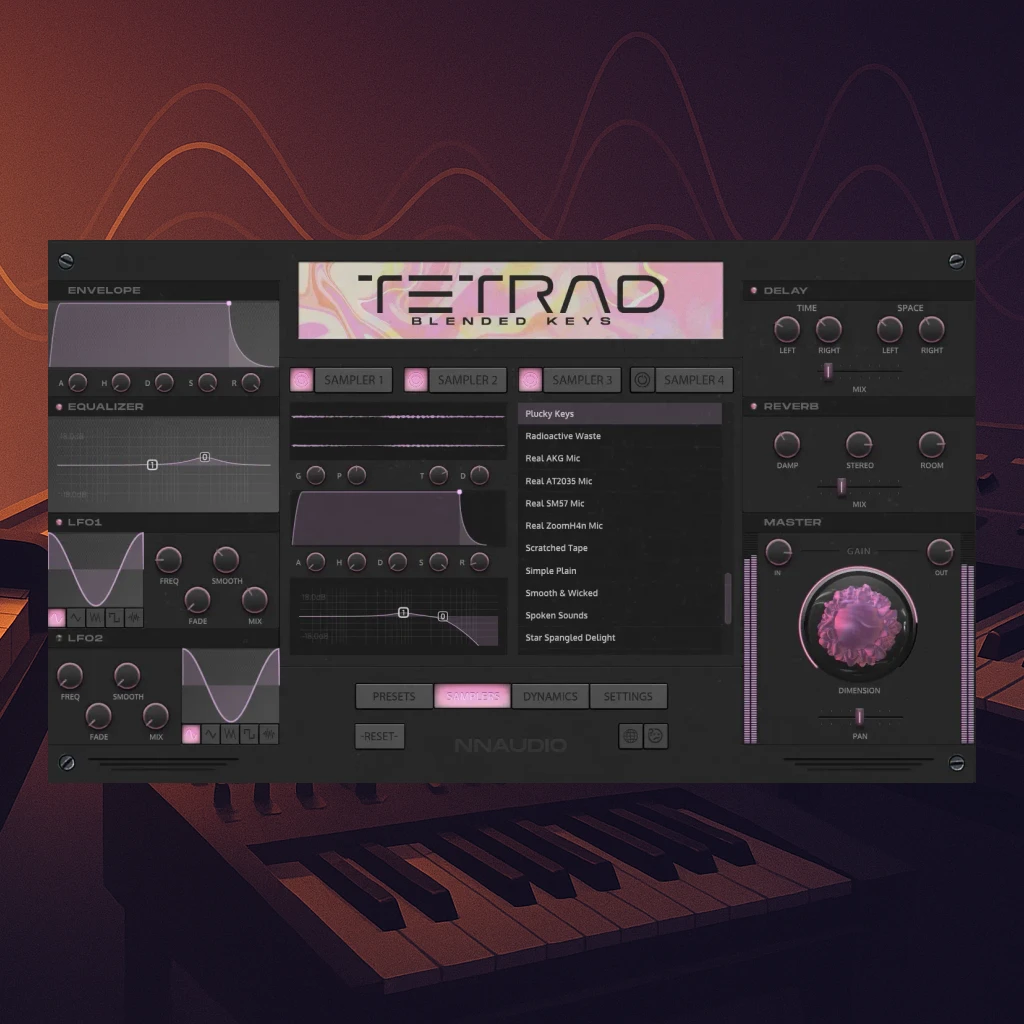Click sampler G knob
This screenshot has width=1024, height=1024.
[x=315, y=475]
